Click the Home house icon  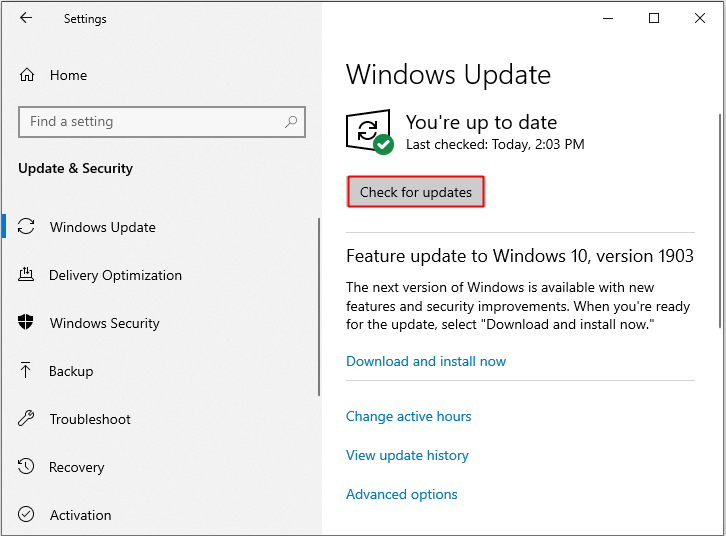click(27, 75)
